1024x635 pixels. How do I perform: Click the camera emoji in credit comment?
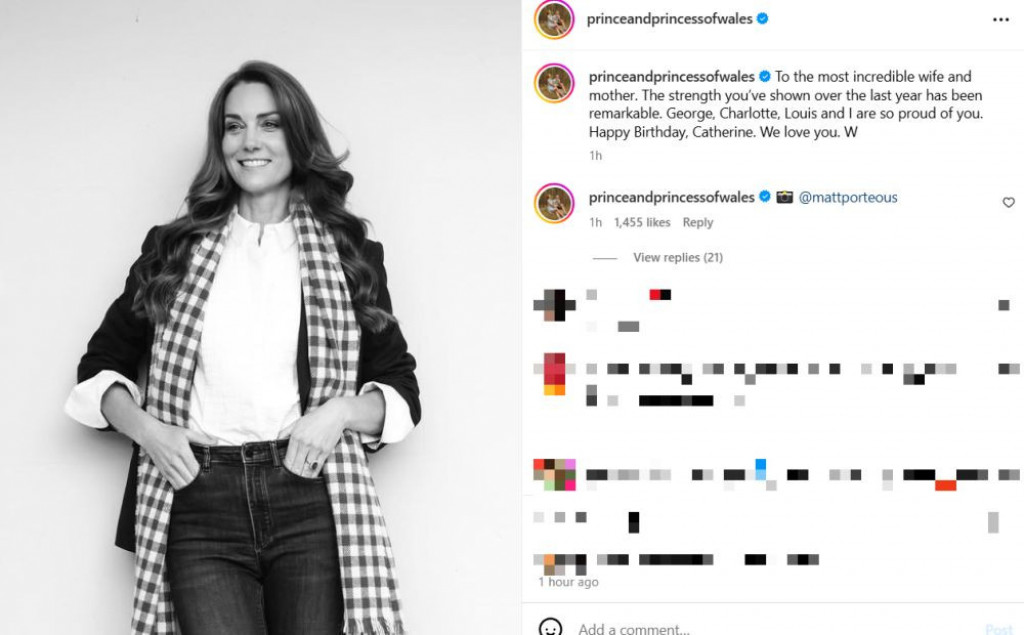pyautogui.click(x=784, y=197)
